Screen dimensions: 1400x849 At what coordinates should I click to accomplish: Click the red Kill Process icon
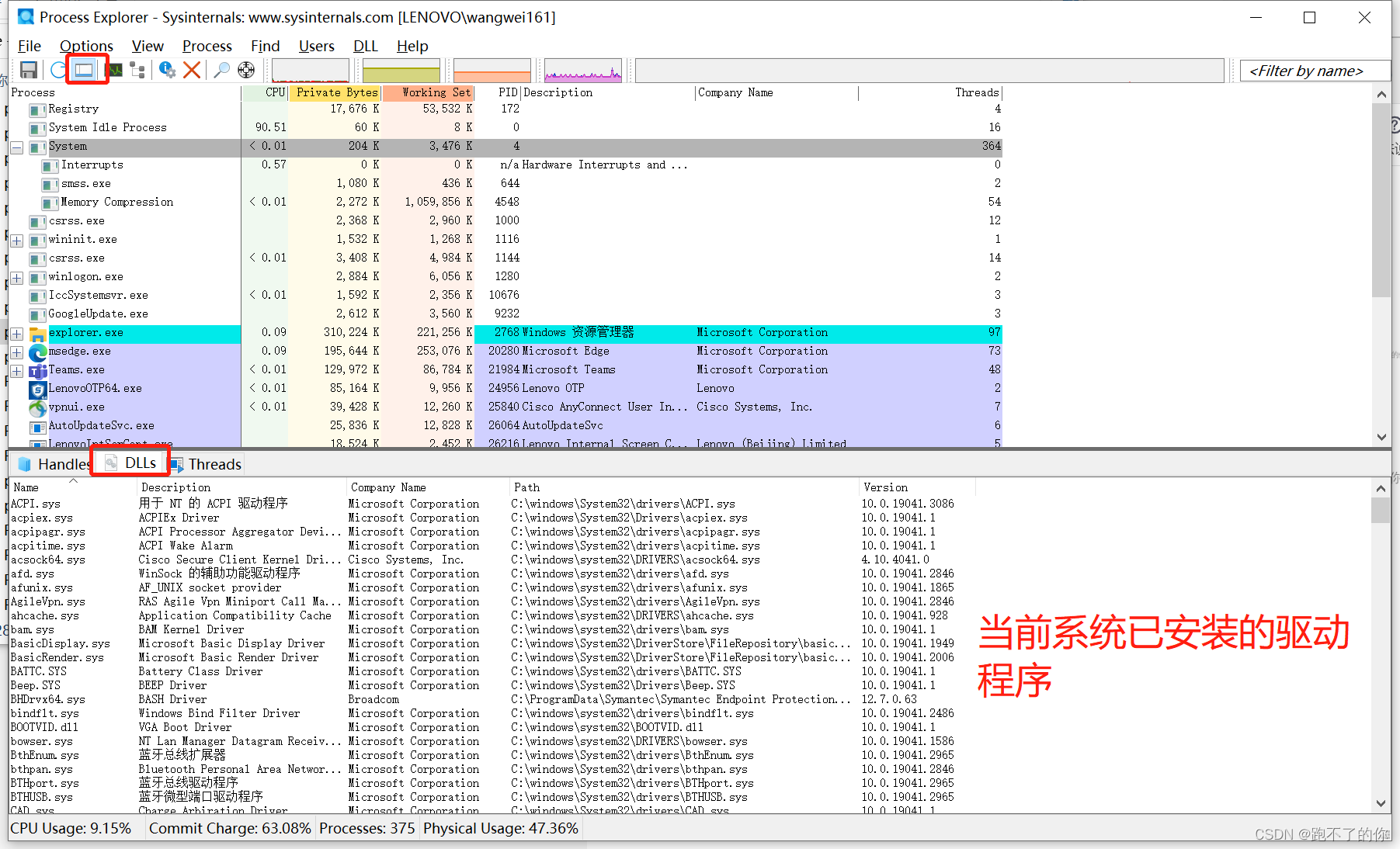192,70
